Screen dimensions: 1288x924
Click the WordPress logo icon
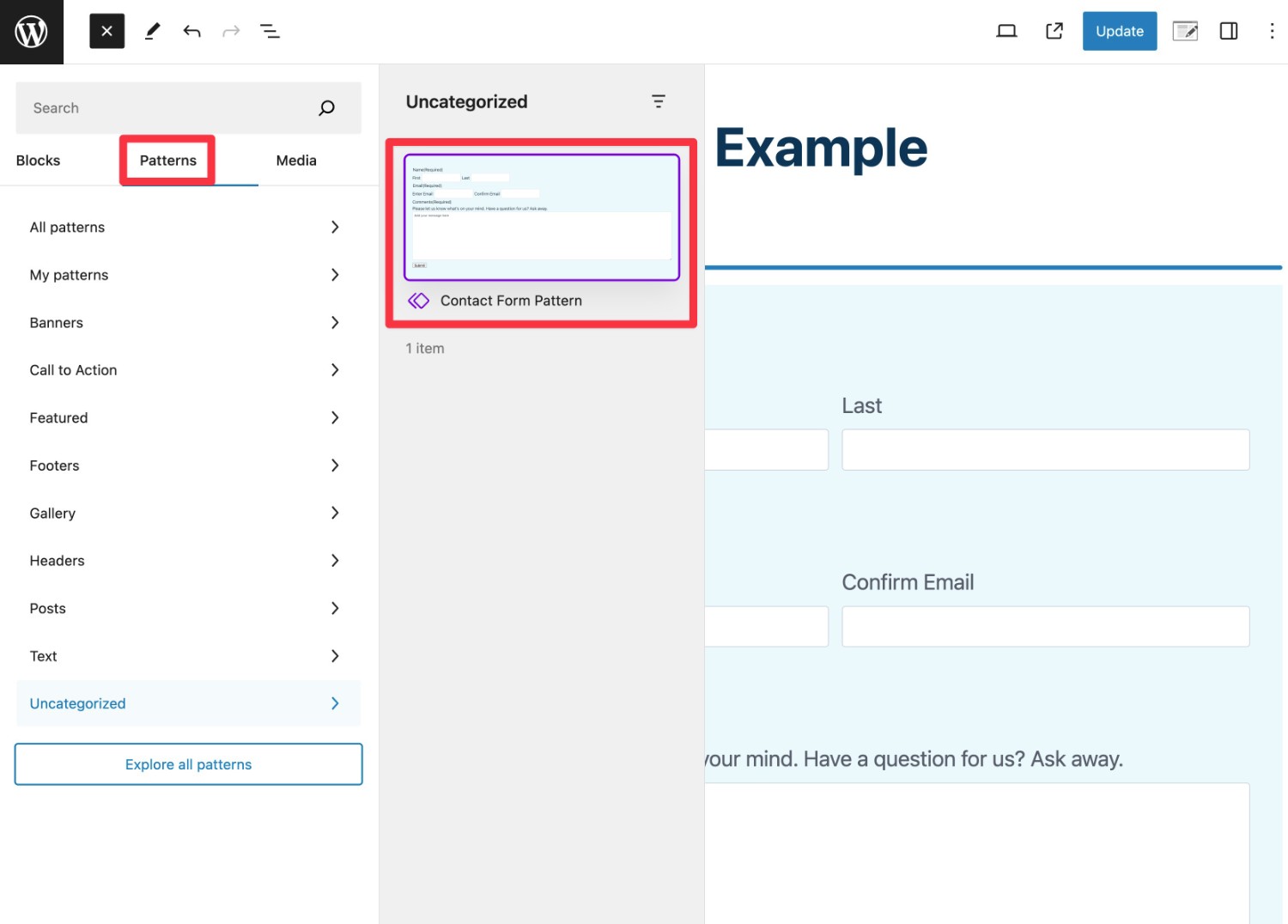click(32, 32)
